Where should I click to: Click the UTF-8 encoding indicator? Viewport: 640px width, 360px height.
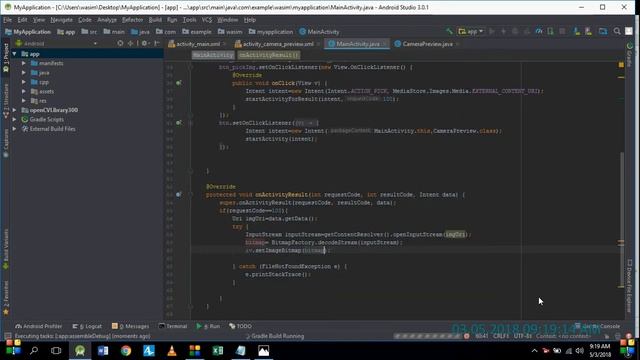[523, 336]
